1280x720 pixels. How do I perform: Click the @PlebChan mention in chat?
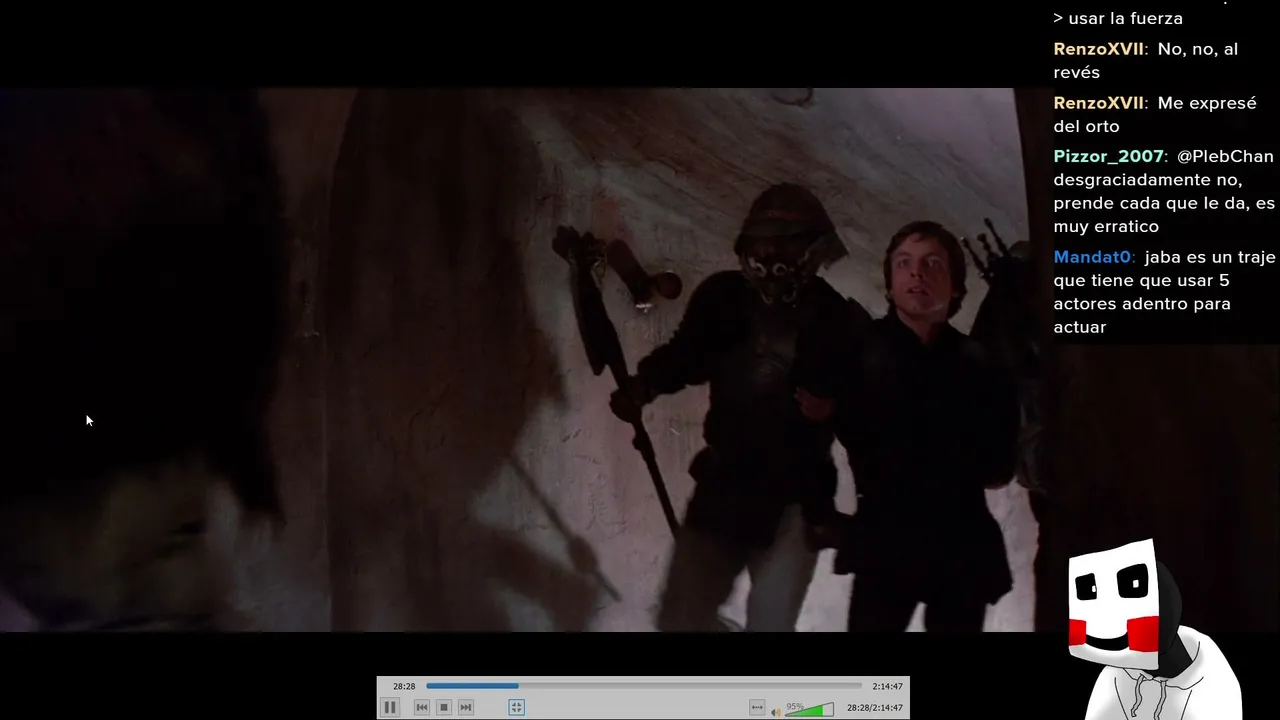[1225, 157]
